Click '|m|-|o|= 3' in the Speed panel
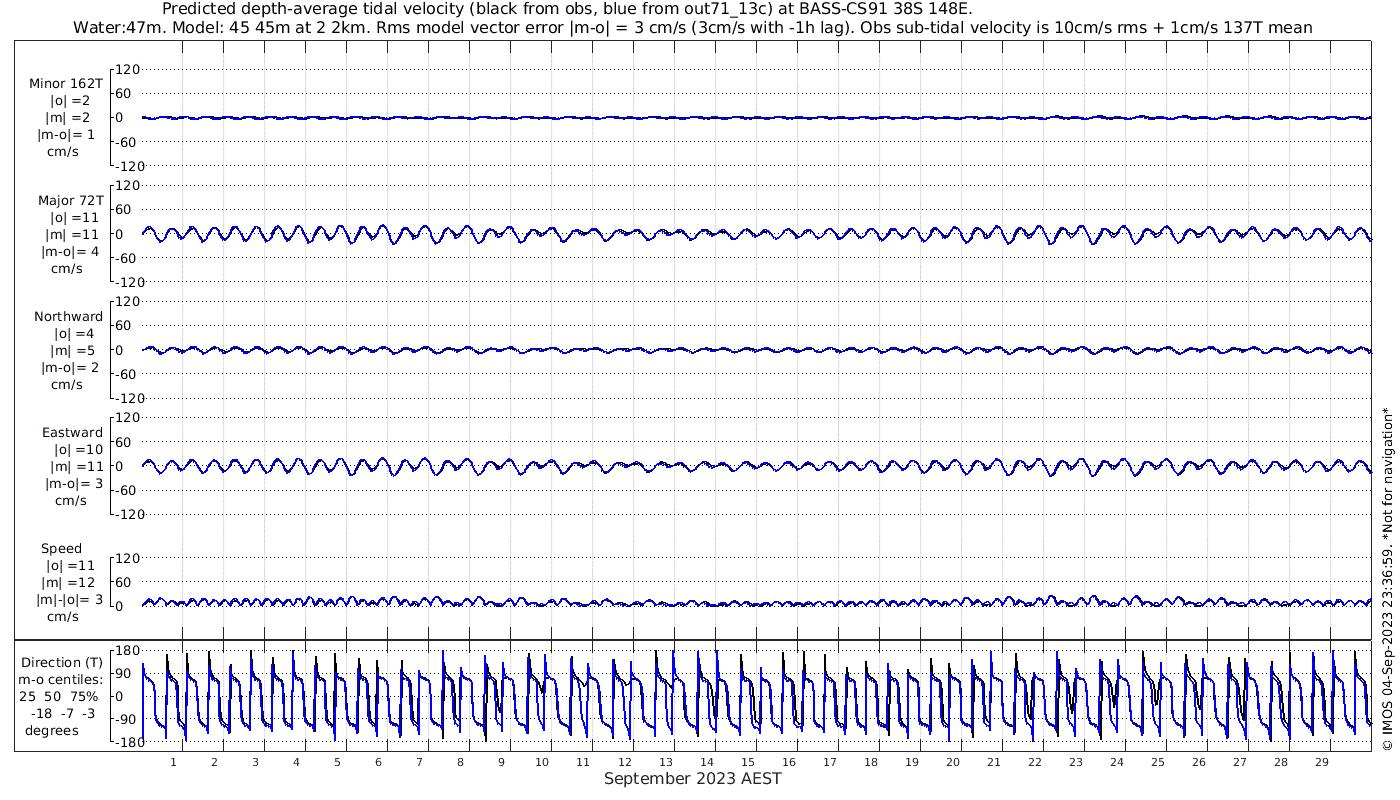 click(x=70, y=599)
